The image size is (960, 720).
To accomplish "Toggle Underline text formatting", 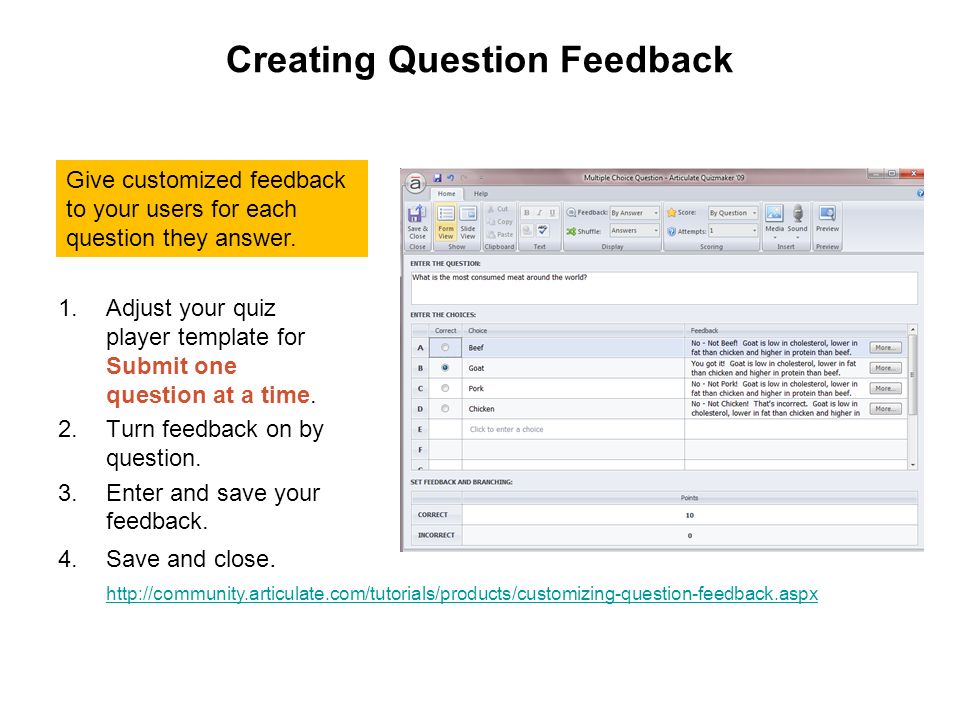I will (x=552, y=212).
